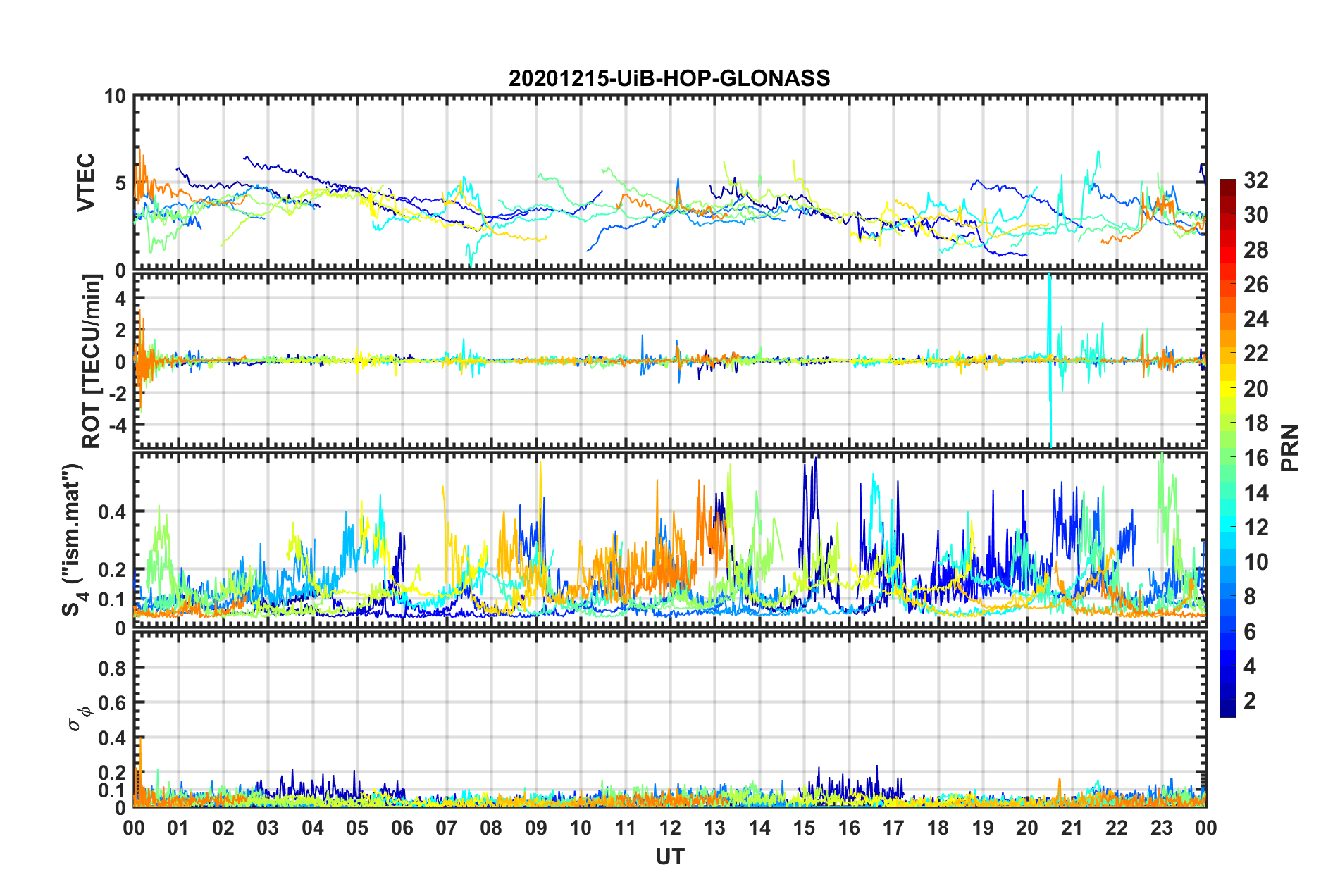Click x-axis tick label 23
This screenshot has width=1340, height=896.
point(1162,828)
